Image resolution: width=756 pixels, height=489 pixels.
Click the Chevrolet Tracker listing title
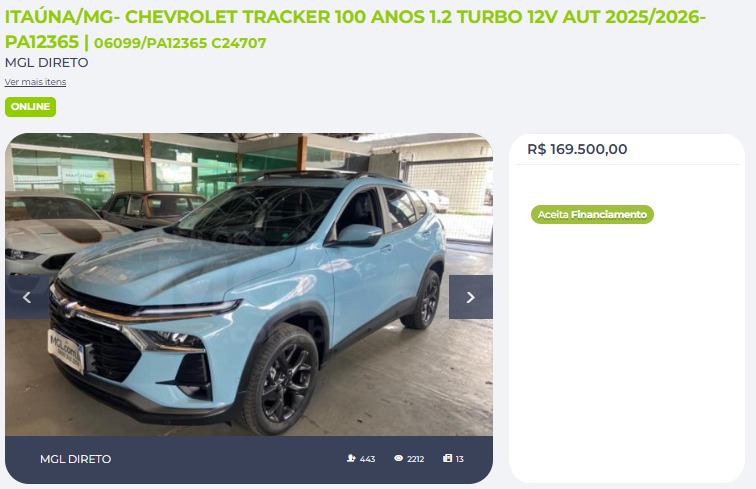click(355, 29)
